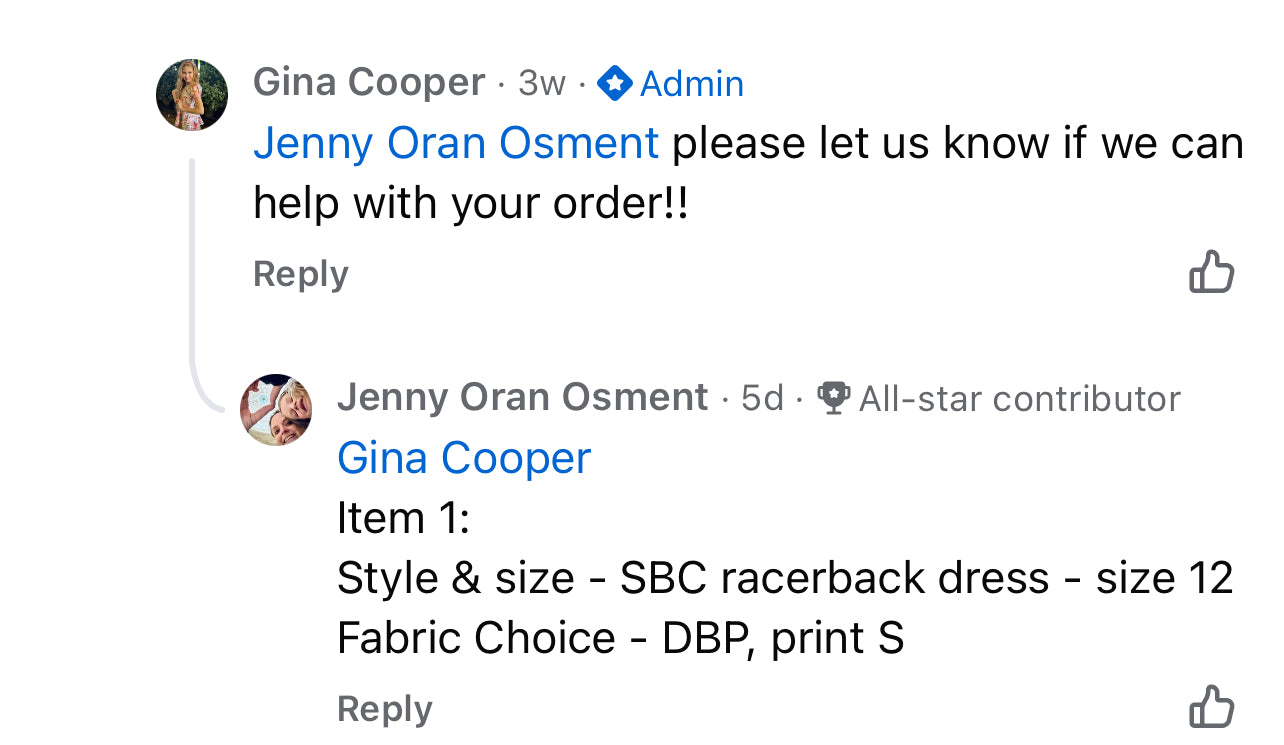Click the All-star contributor trophy icon
This screenshot has width=1284, height=745.
tap(834, 398)
